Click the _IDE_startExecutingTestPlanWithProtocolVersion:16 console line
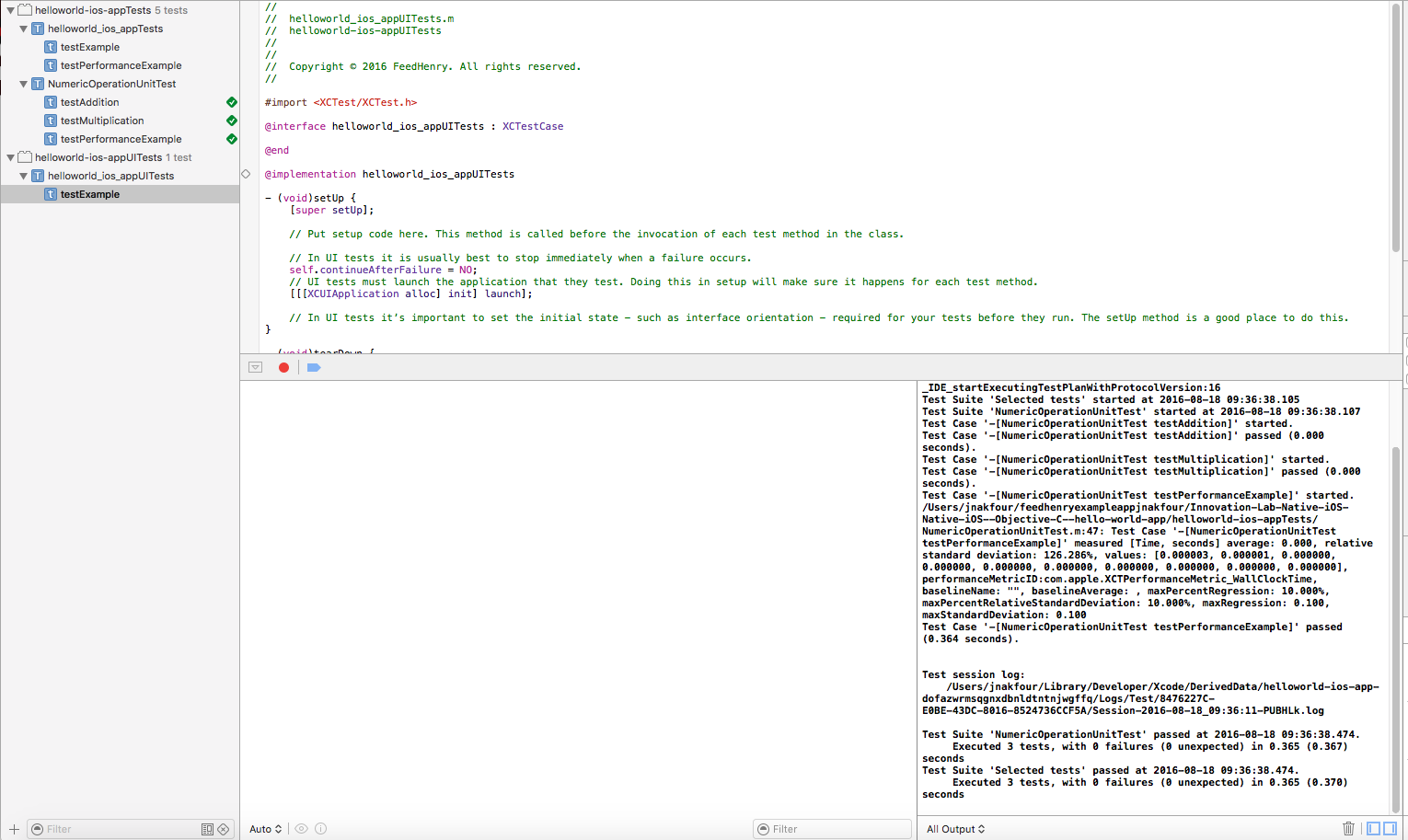The width and height of the screenshot is (1408, 840). pos(1071,387)
